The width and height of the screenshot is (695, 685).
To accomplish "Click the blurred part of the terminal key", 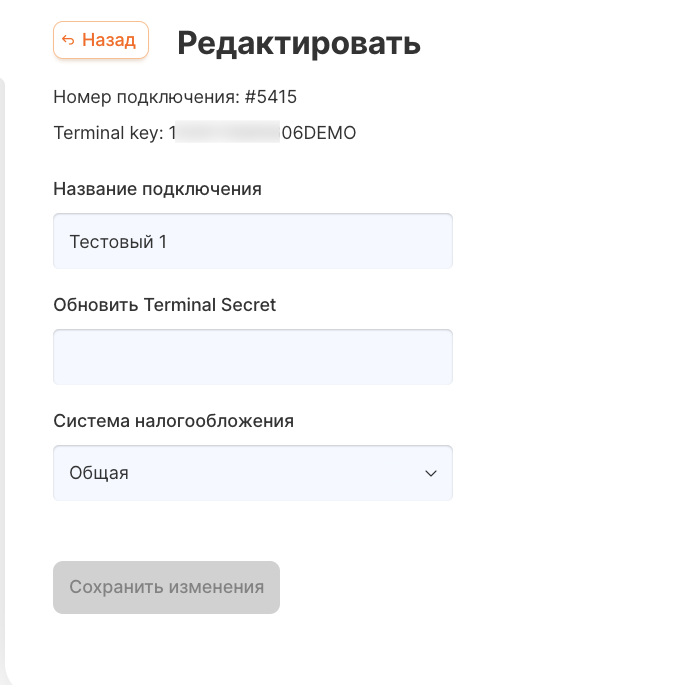I will [227, 132].
